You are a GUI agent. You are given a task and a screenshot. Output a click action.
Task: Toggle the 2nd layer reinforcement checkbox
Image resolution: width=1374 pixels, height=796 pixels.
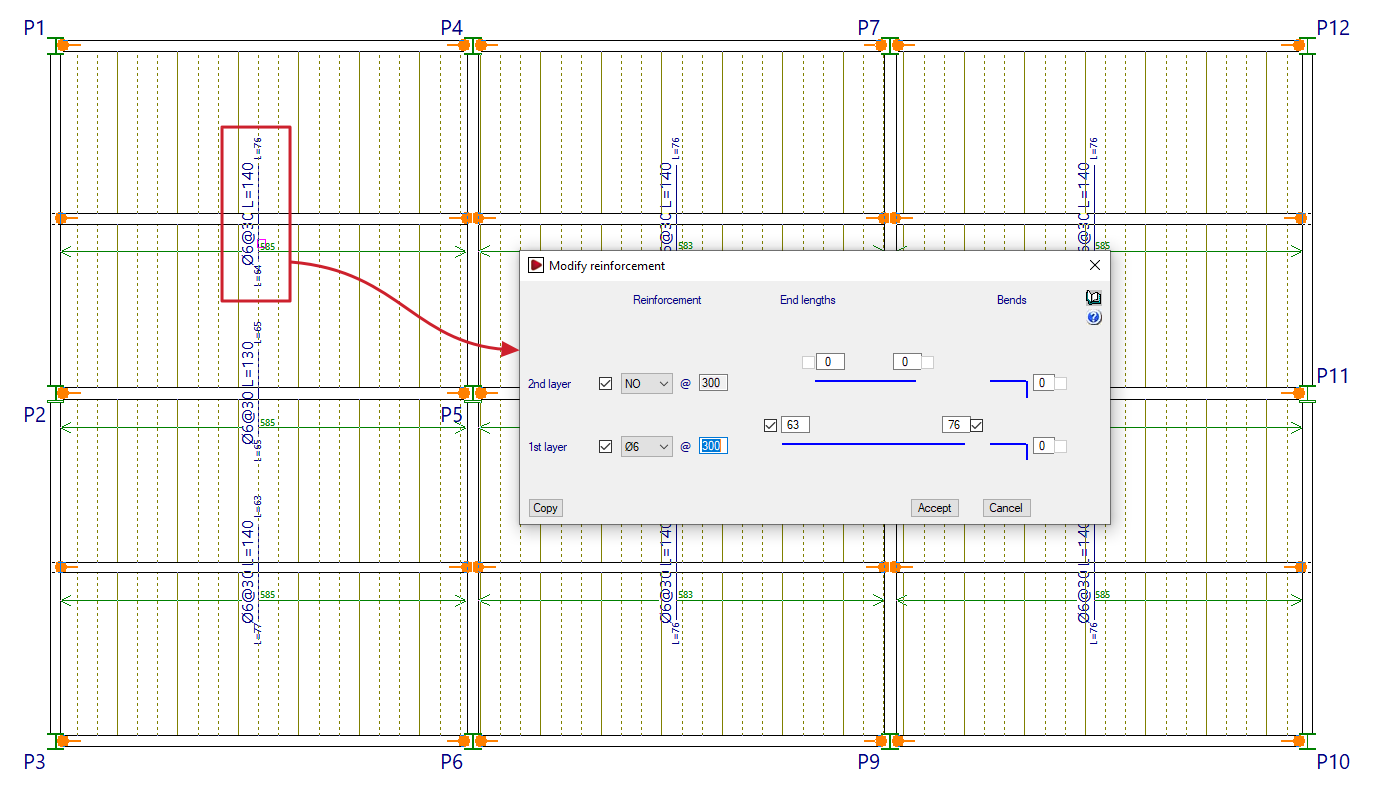click(x=605, y=383)
